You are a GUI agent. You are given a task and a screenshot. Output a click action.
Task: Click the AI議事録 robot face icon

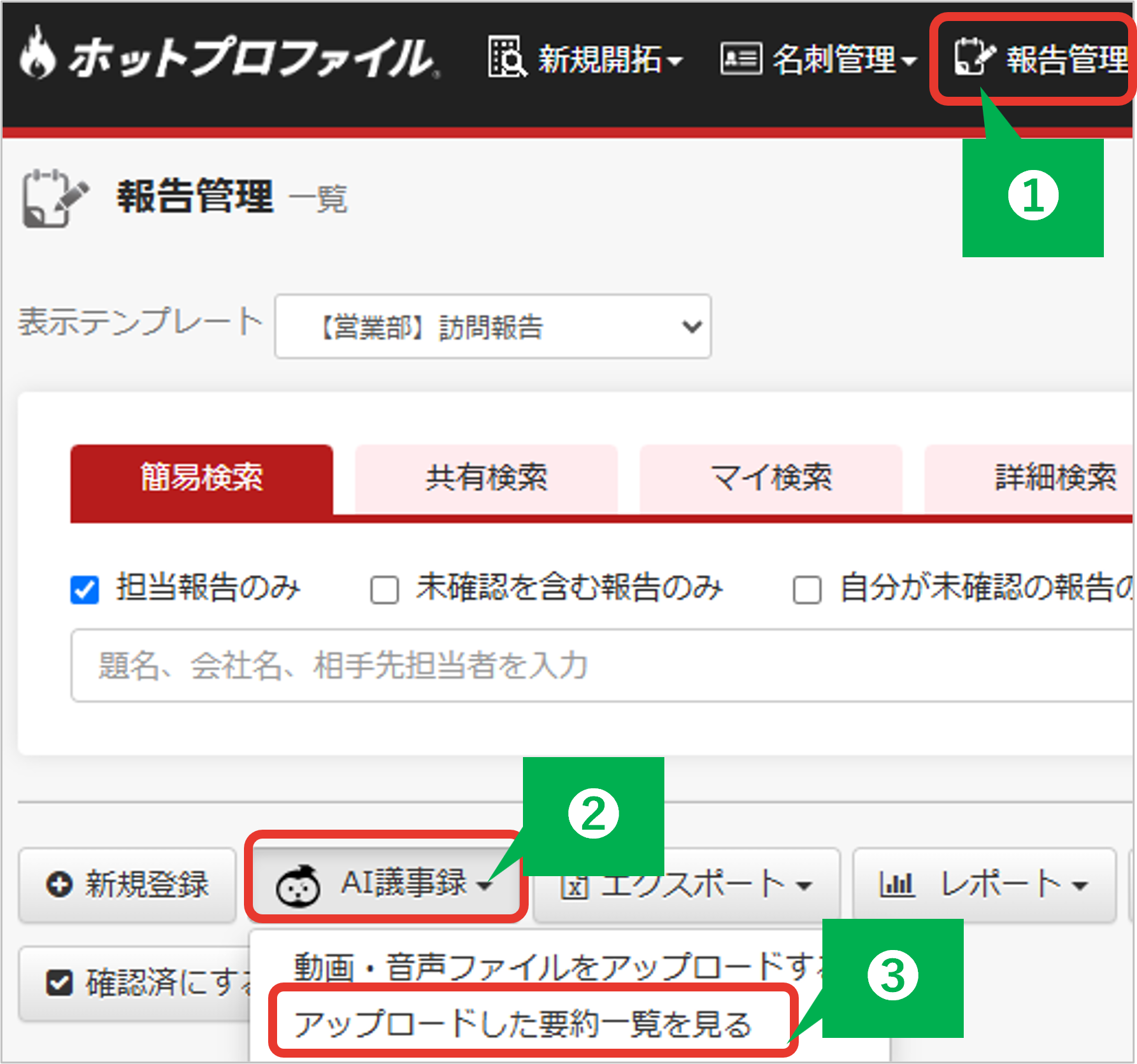point(297,885)
